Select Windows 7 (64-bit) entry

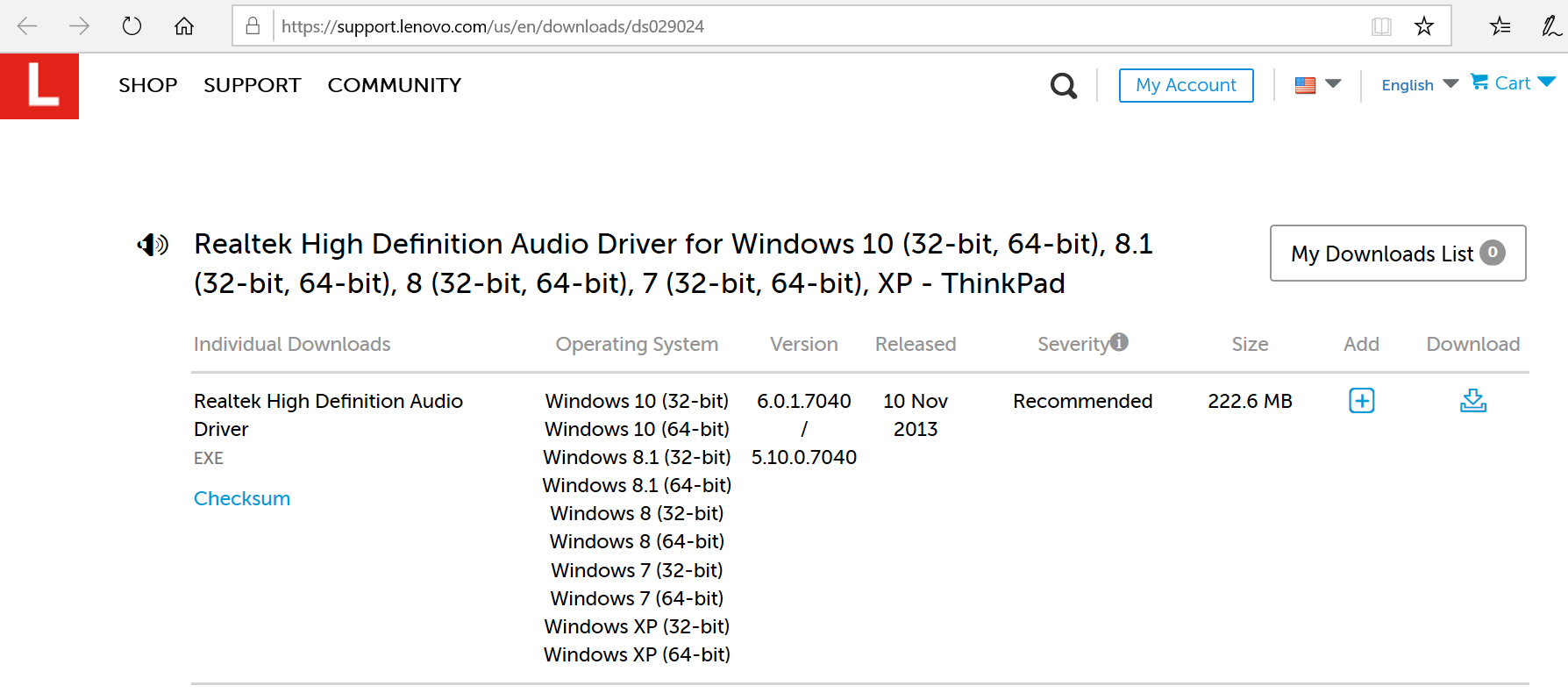[637, 598]
